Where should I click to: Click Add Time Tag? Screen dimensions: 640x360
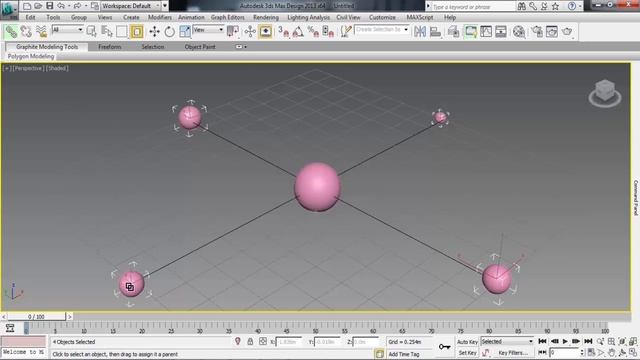(x=404, y=354)
